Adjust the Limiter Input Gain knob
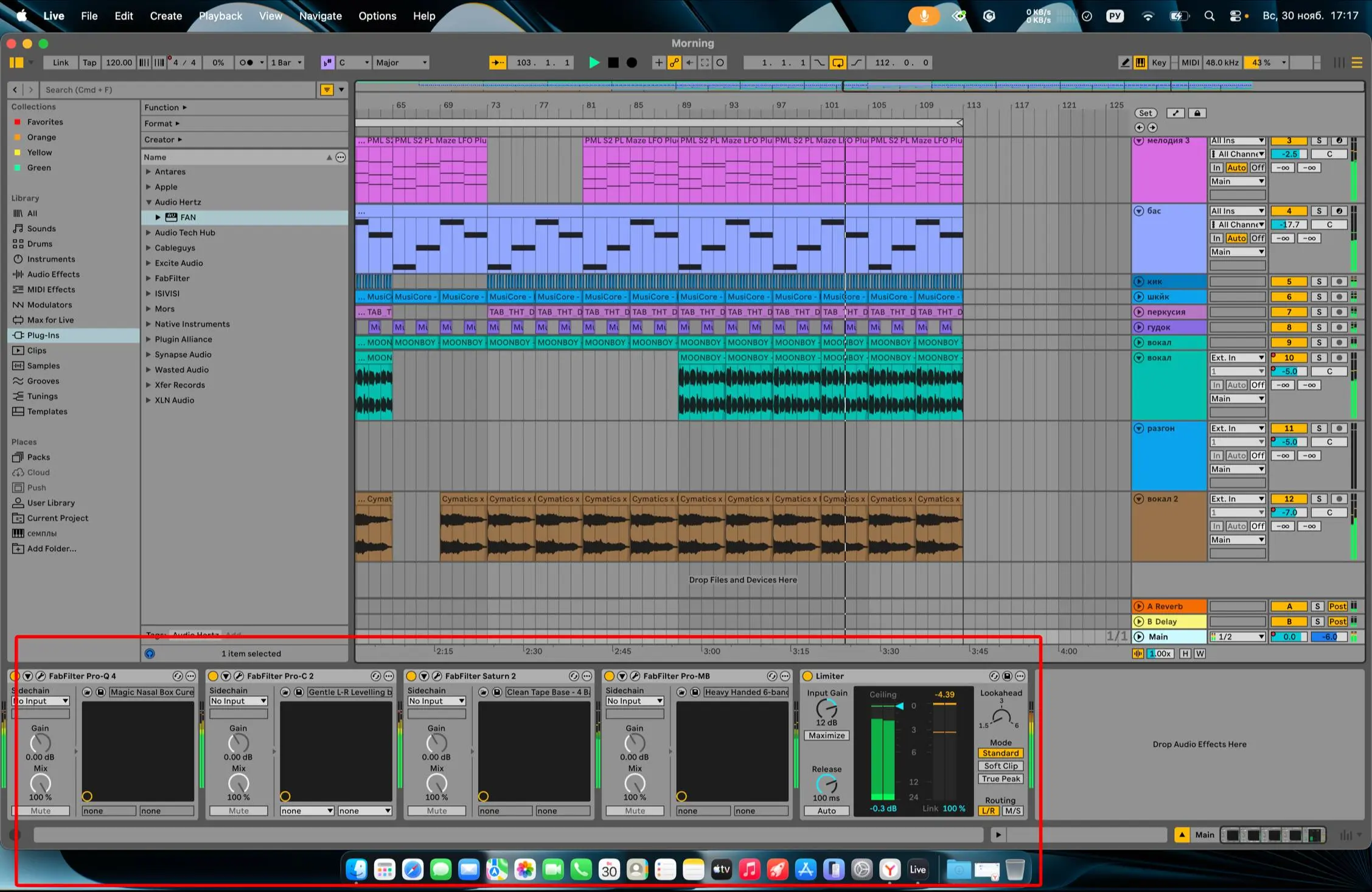1372x892 pixels. coord(826,709)
